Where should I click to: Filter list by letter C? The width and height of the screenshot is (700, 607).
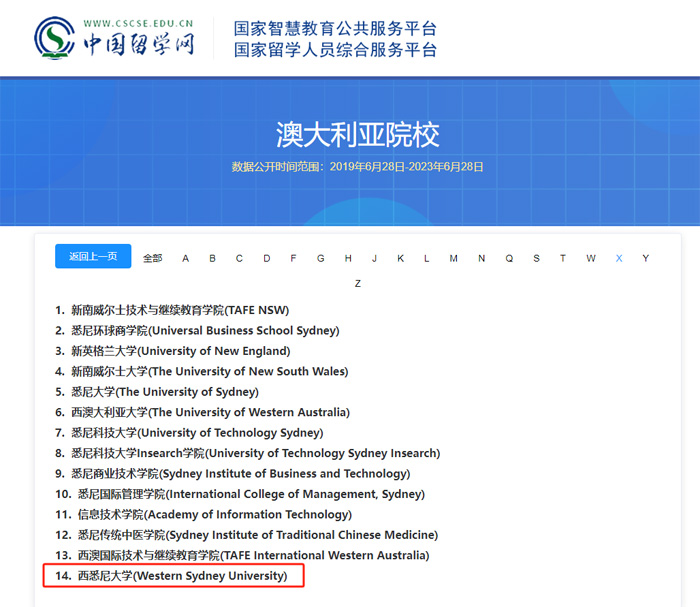coord(239,258)
